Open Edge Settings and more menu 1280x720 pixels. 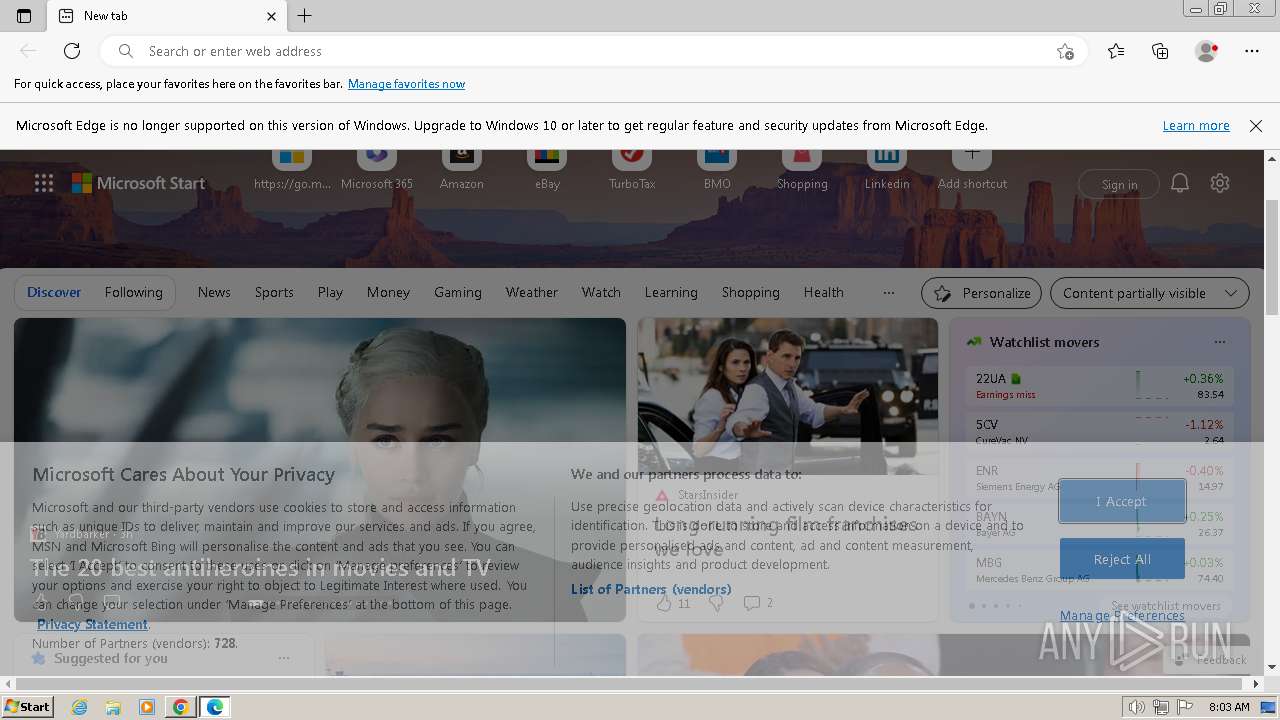click(x=1252, y=51)
